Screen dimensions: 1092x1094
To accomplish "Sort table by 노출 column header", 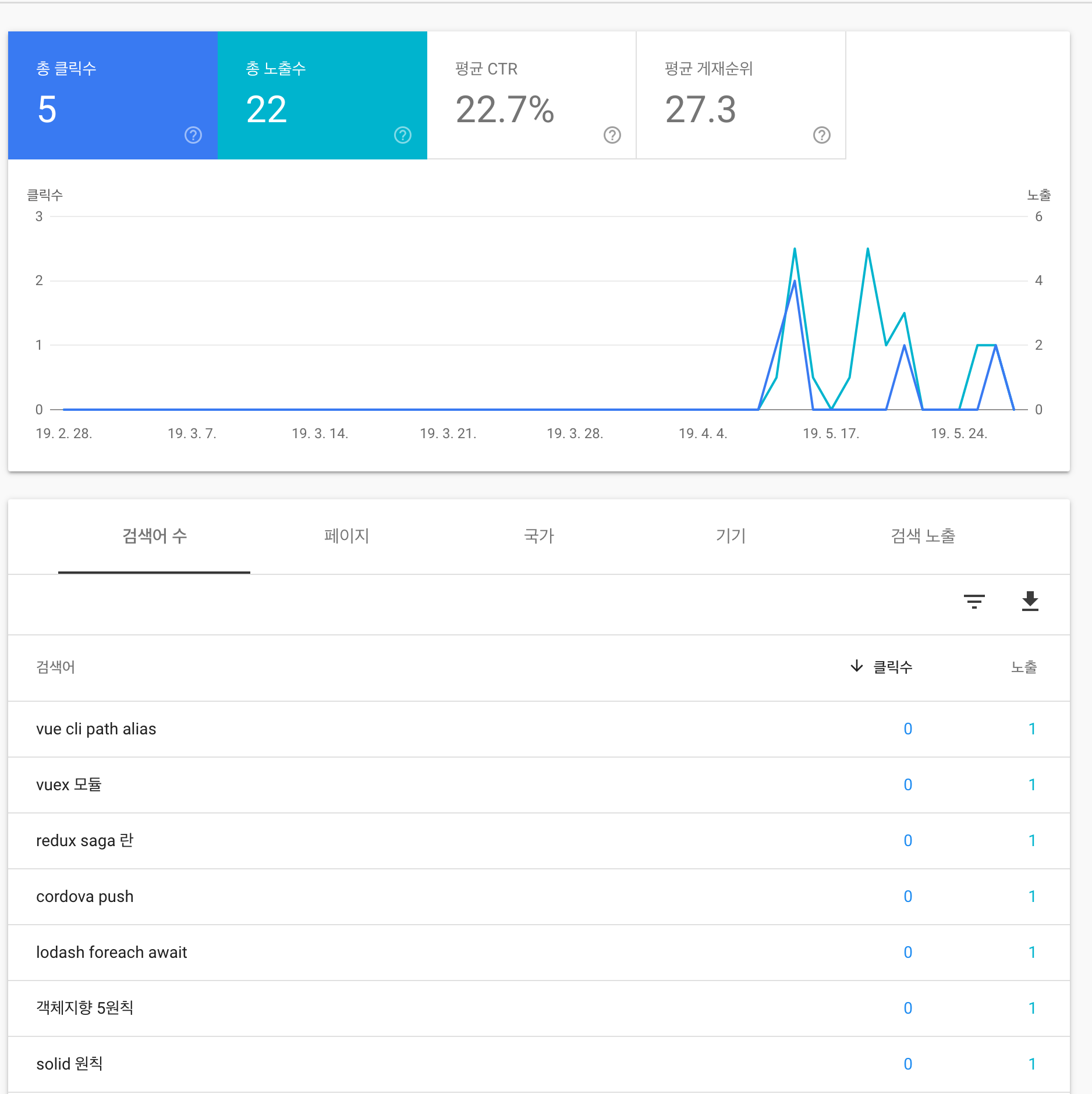I will coord(1024,667).
